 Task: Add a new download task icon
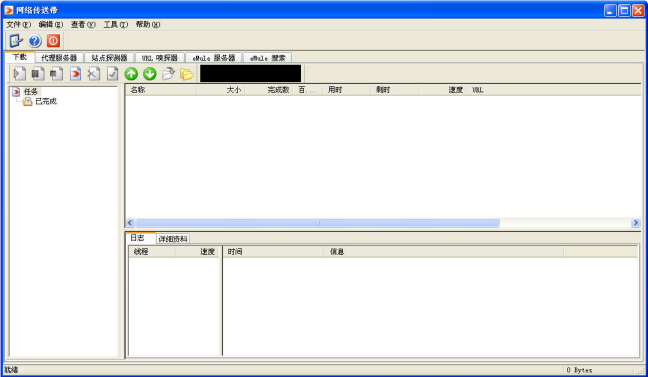(75, 74)
